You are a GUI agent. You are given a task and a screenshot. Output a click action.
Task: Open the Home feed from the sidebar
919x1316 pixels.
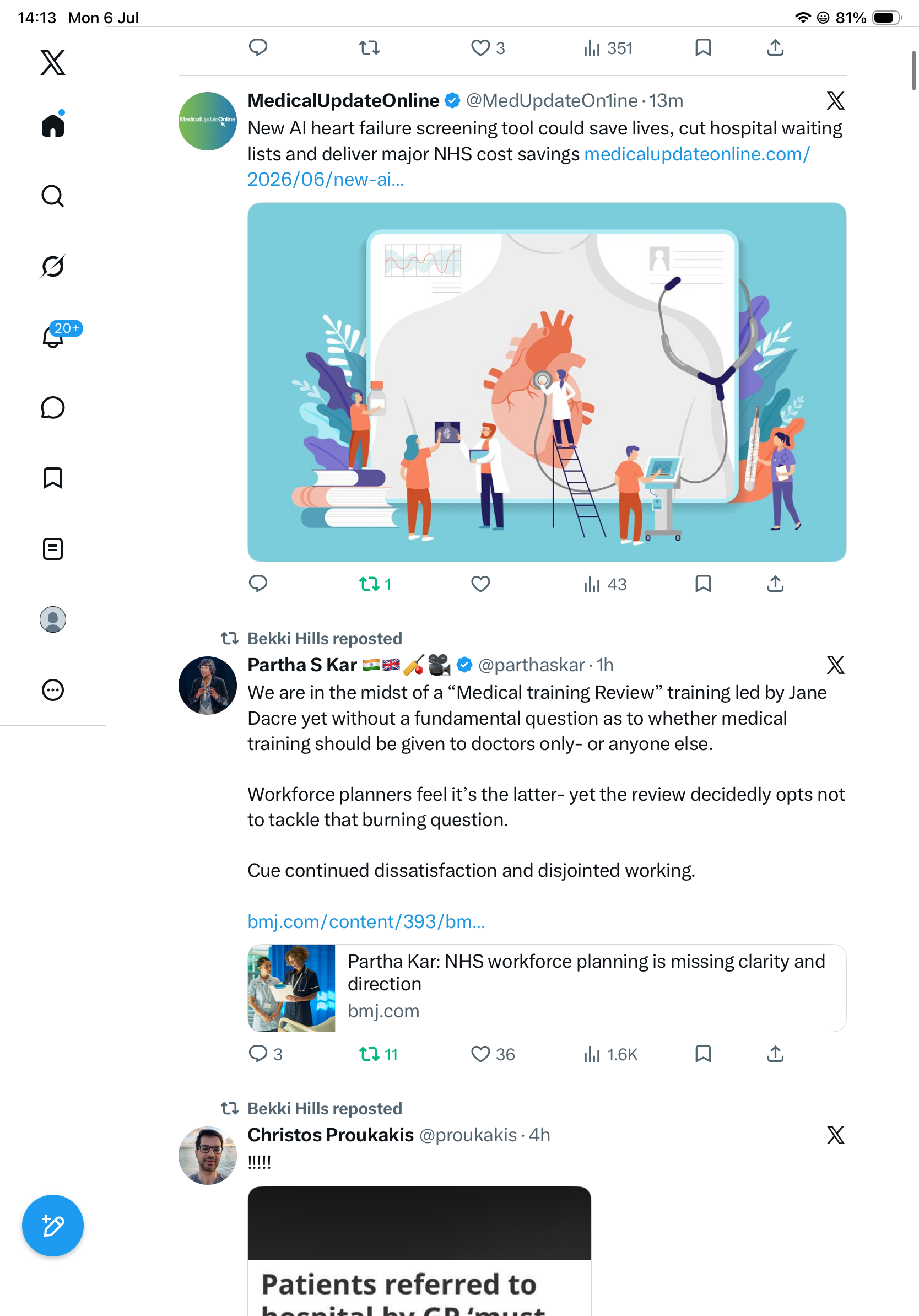pyautogui.click(x=53, y=125)
